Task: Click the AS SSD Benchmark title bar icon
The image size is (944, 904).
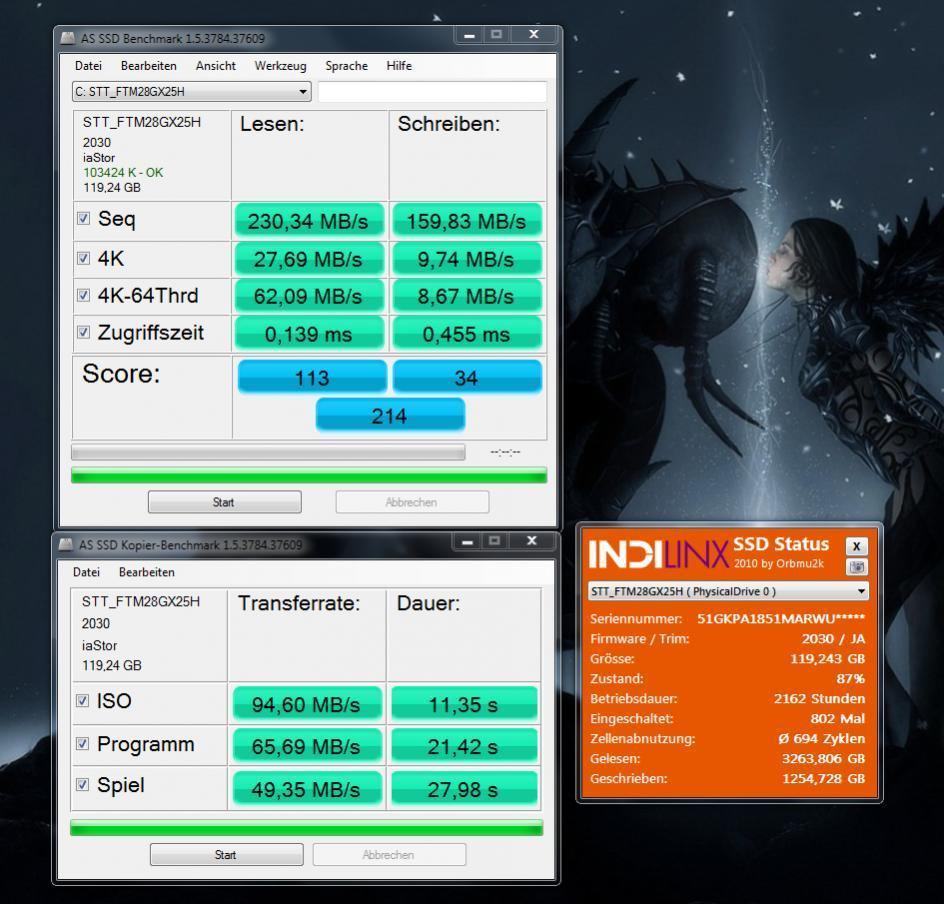Action: 68,38
